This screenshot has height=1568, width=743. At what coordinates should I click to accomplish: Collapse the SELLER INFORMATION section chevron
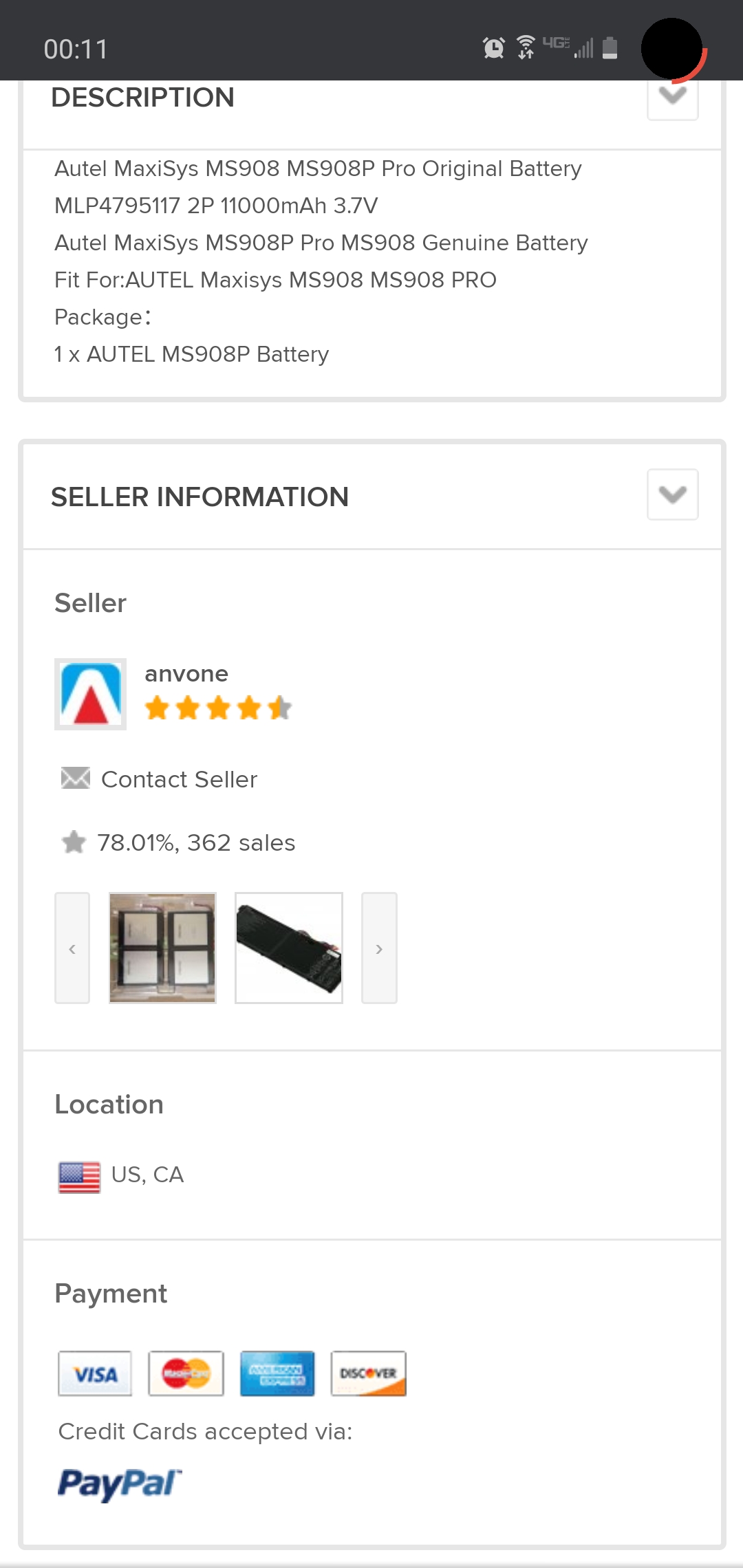pyautogui.click(x=671, y=494)
